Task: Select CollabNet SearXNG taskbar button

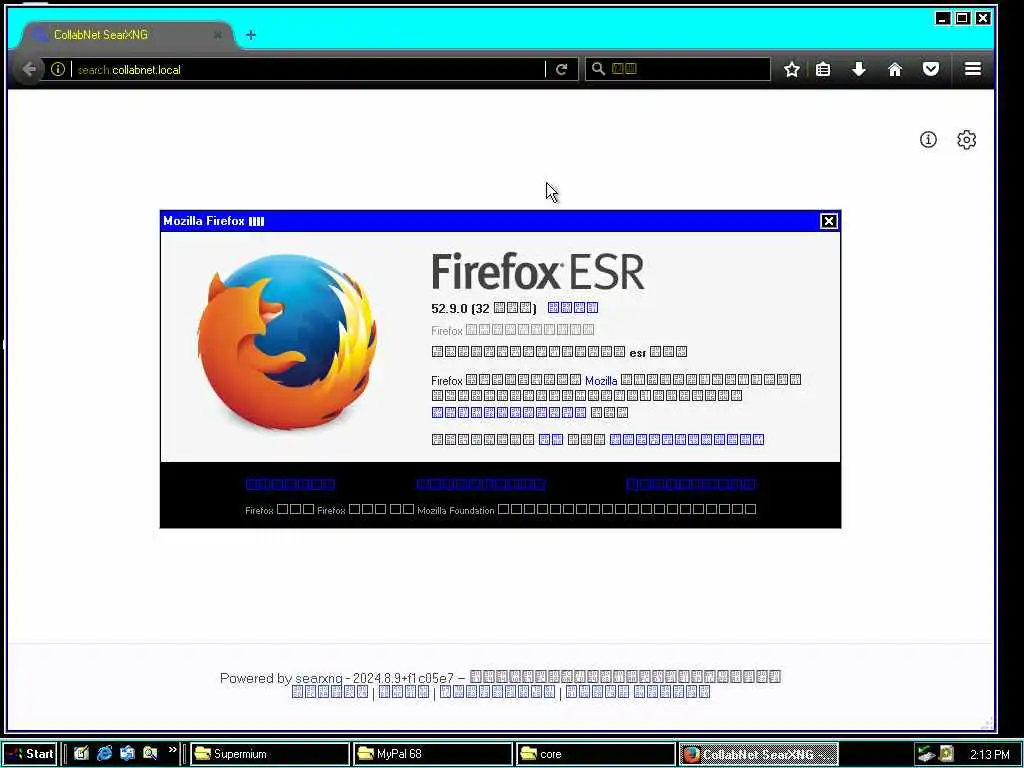Action: [x=759, y=754]
